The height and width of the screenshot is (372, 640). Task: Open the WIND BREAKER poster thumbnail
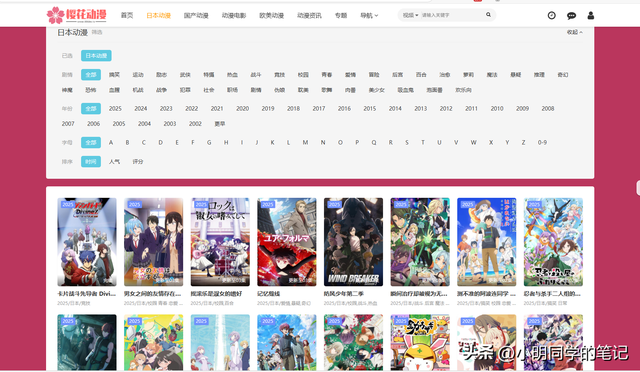tap(353, 242)
